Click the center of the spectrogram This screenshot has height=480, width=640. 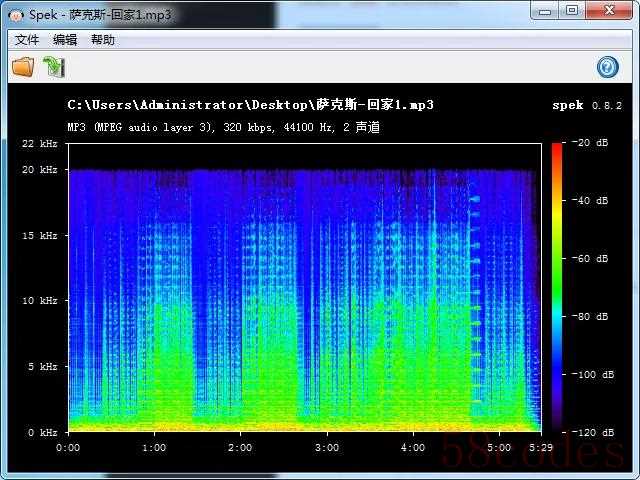point(304,287)
